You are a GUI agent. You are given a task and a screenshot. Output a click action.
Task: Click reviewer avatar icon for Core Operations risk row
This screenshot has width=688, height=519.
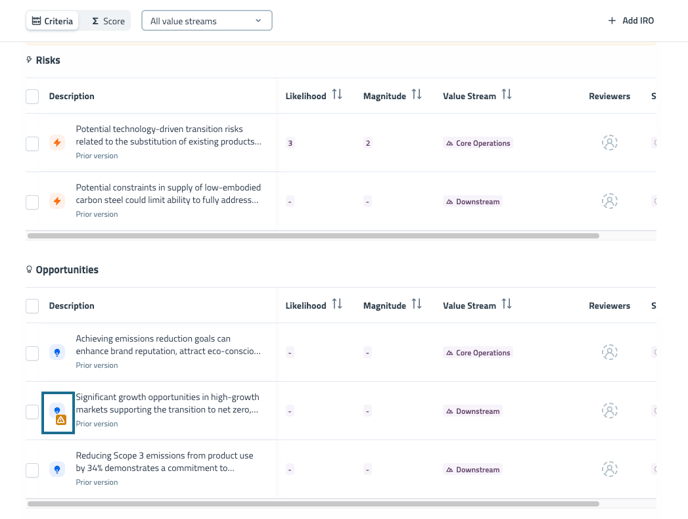tap(609, 143)
